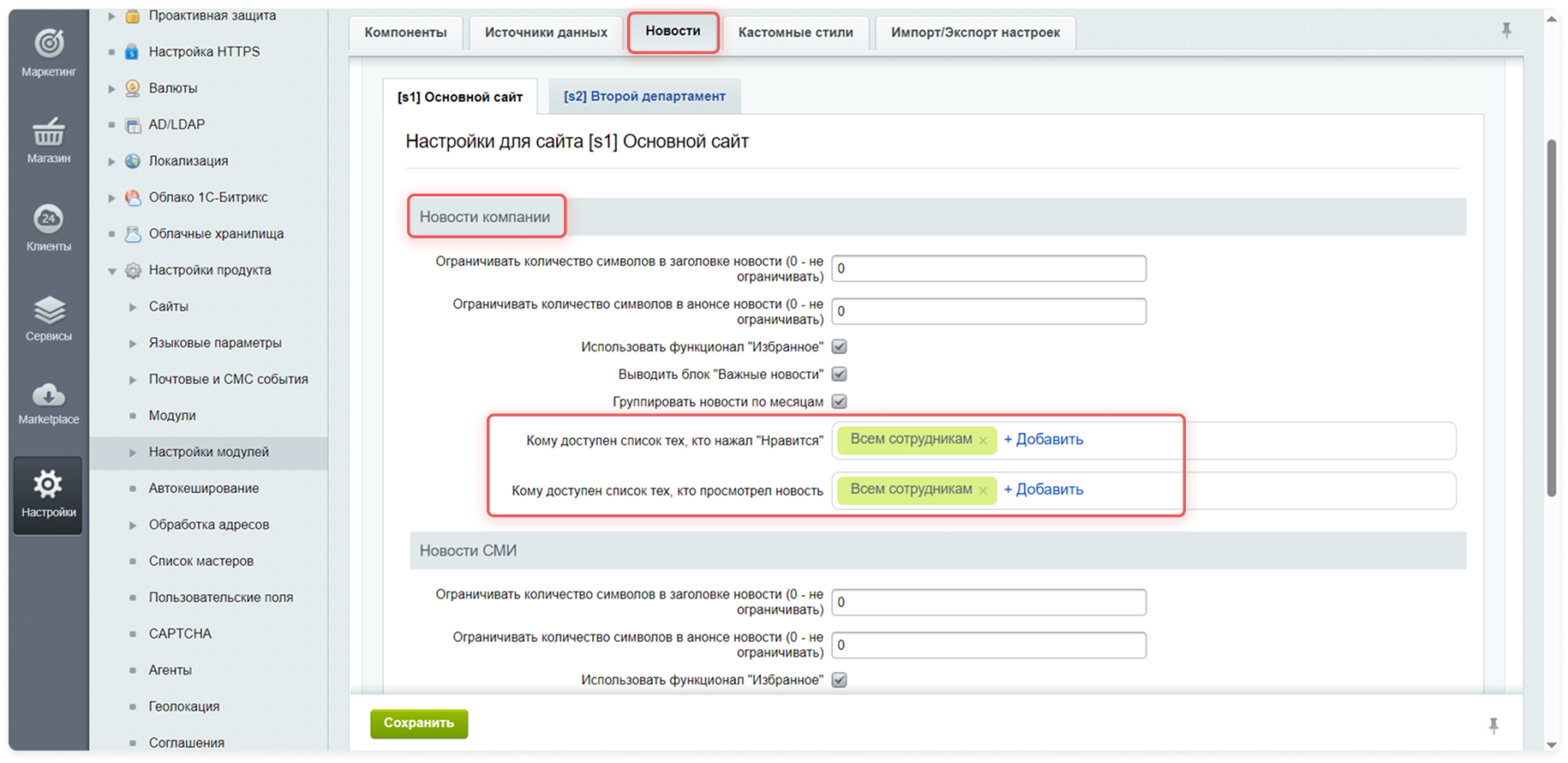Click the title length limit field in Новости компании
Image resolution: width=1568 pixels, height=763 pixels.
pos(988,268)
